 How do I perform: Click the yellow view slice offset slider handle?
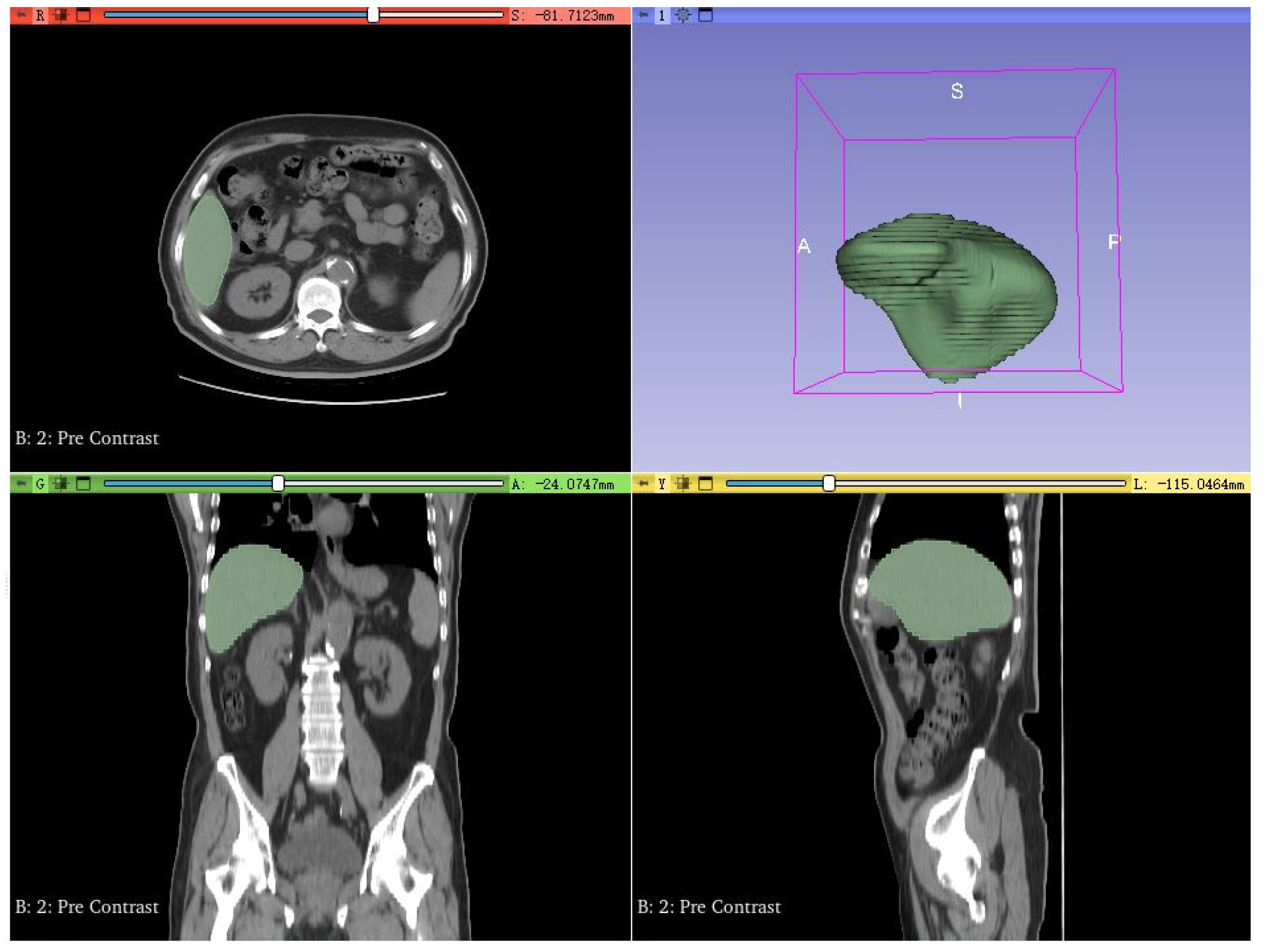tap(828, 484)
